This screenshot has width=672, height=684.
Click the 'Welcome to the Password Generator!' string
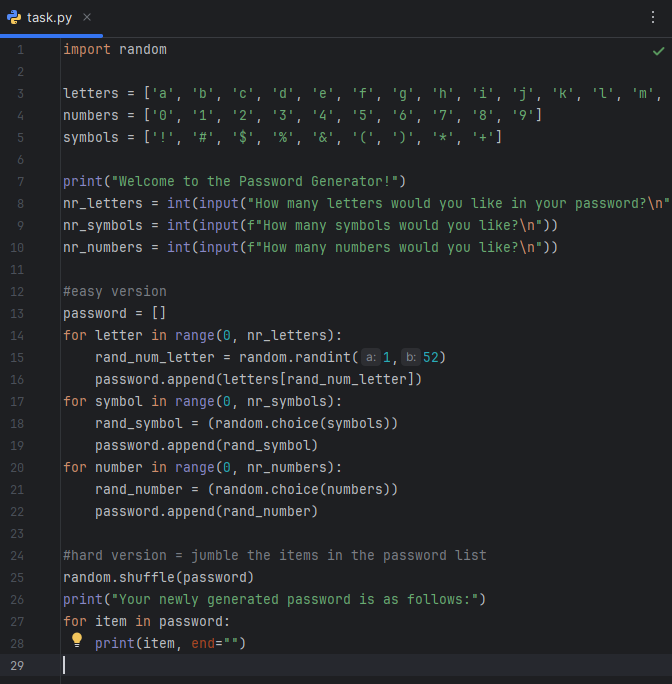(254, 181)
